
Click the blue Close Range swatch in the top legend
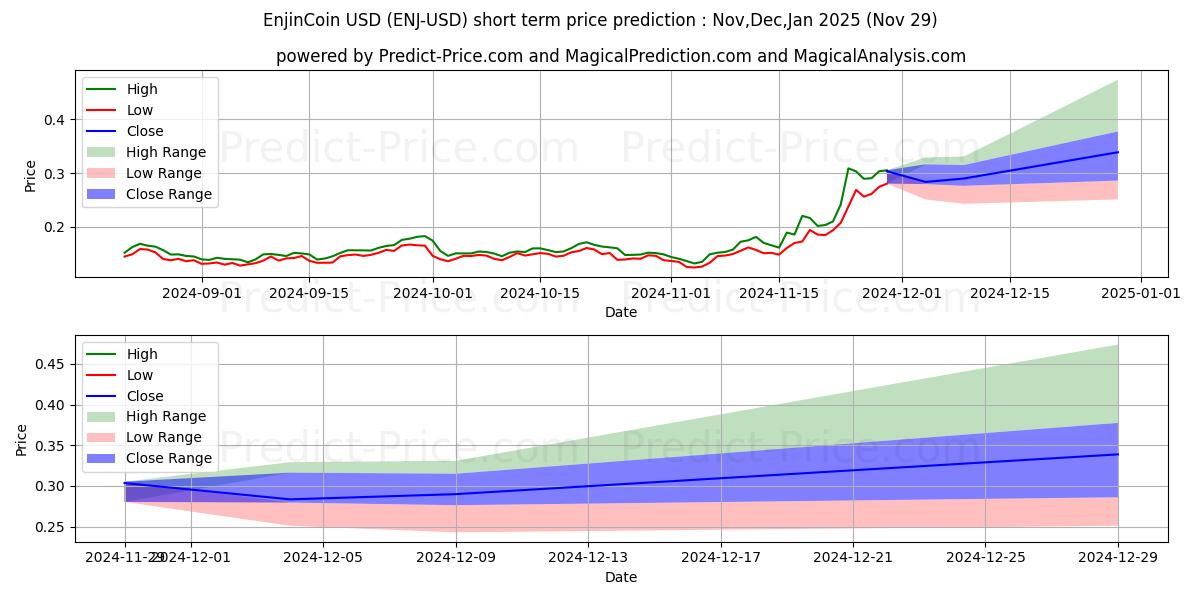click(103, 194)
